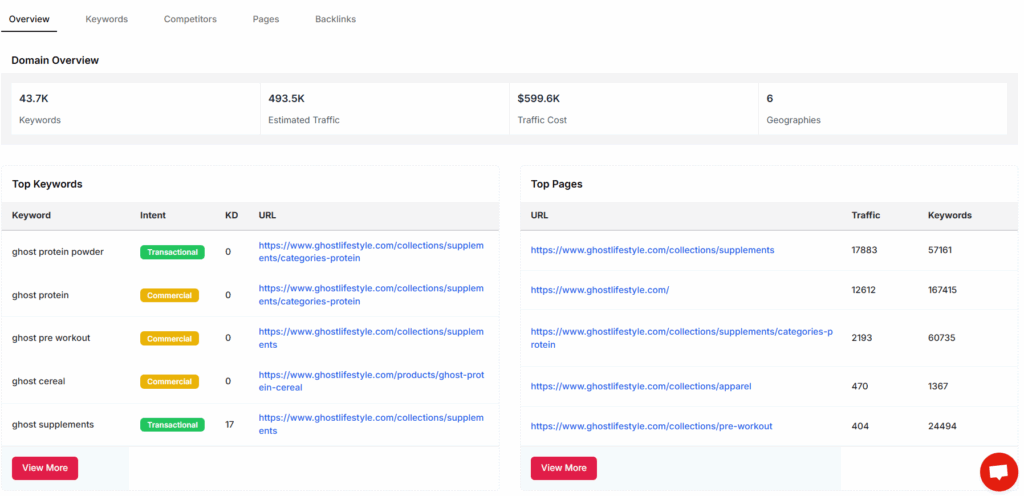This screenshot has width=1024, height=496.
Task: Open the collections/apparel link
Action: pyautogui.click(x=641, y=386)
